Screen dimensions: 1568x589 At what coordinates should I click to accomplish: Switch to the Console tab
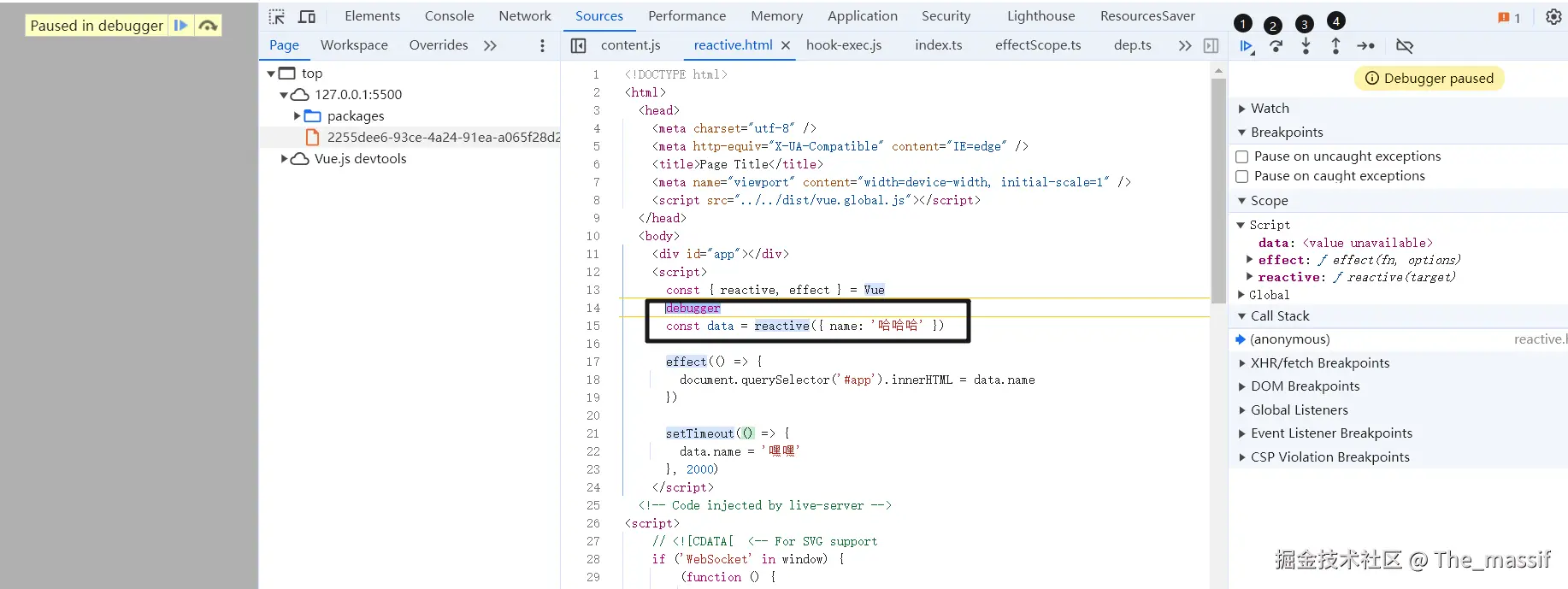(x=449, y=16)
